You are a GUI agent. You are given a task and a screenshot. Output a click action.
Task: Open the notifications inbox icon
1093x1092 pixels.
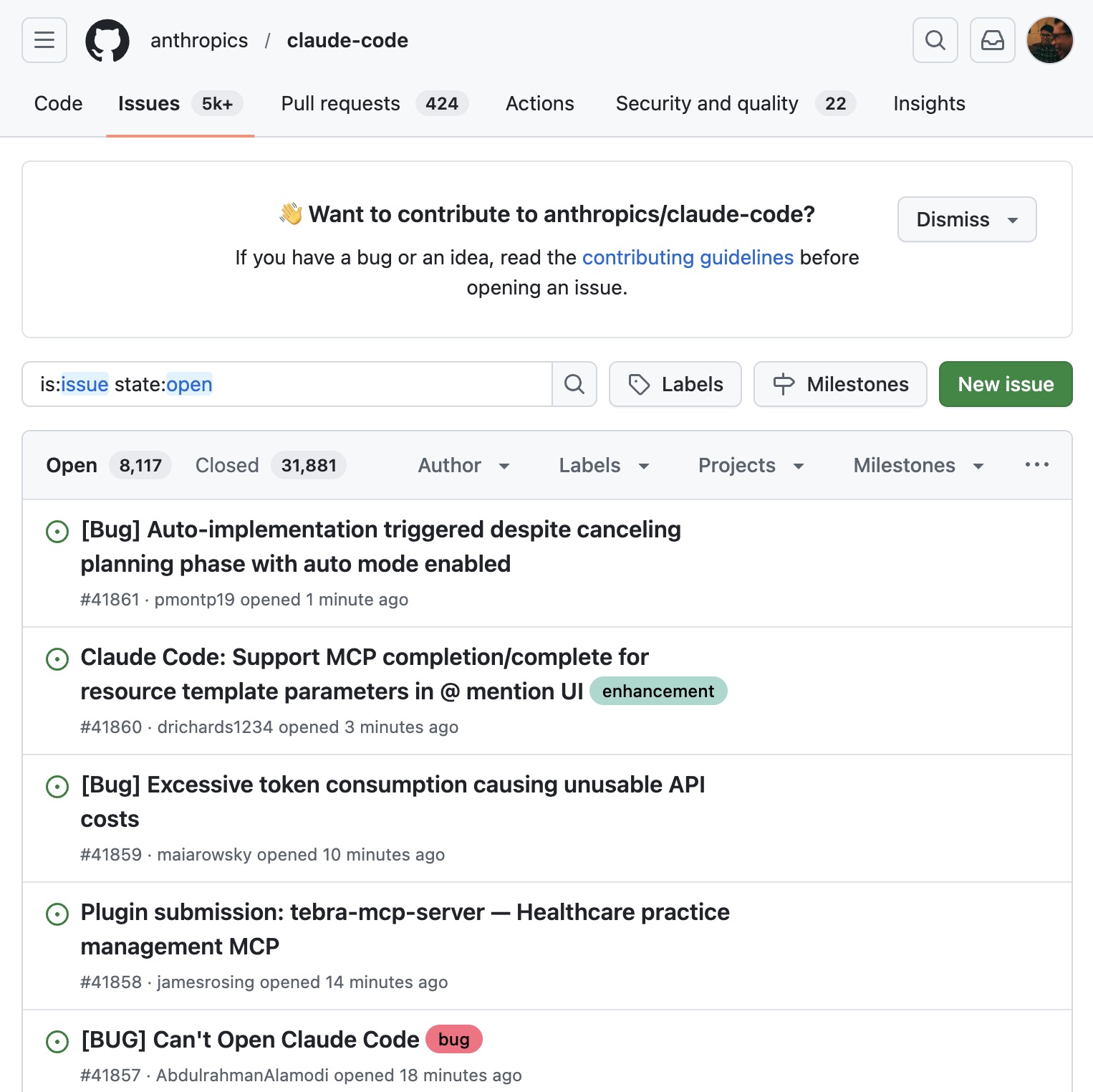pos(992,40)
